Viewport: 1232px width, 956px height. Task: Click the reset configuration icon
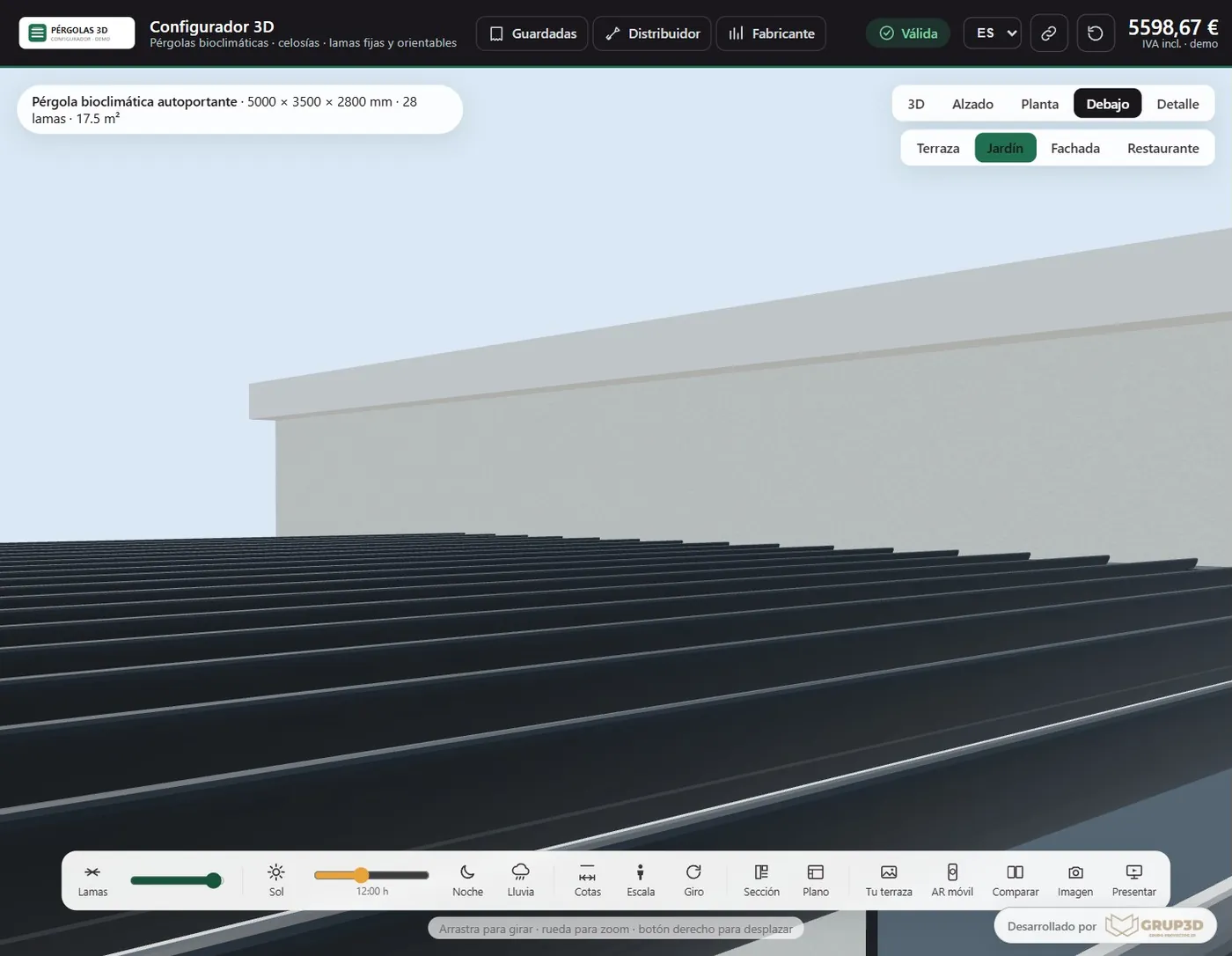1096,33
